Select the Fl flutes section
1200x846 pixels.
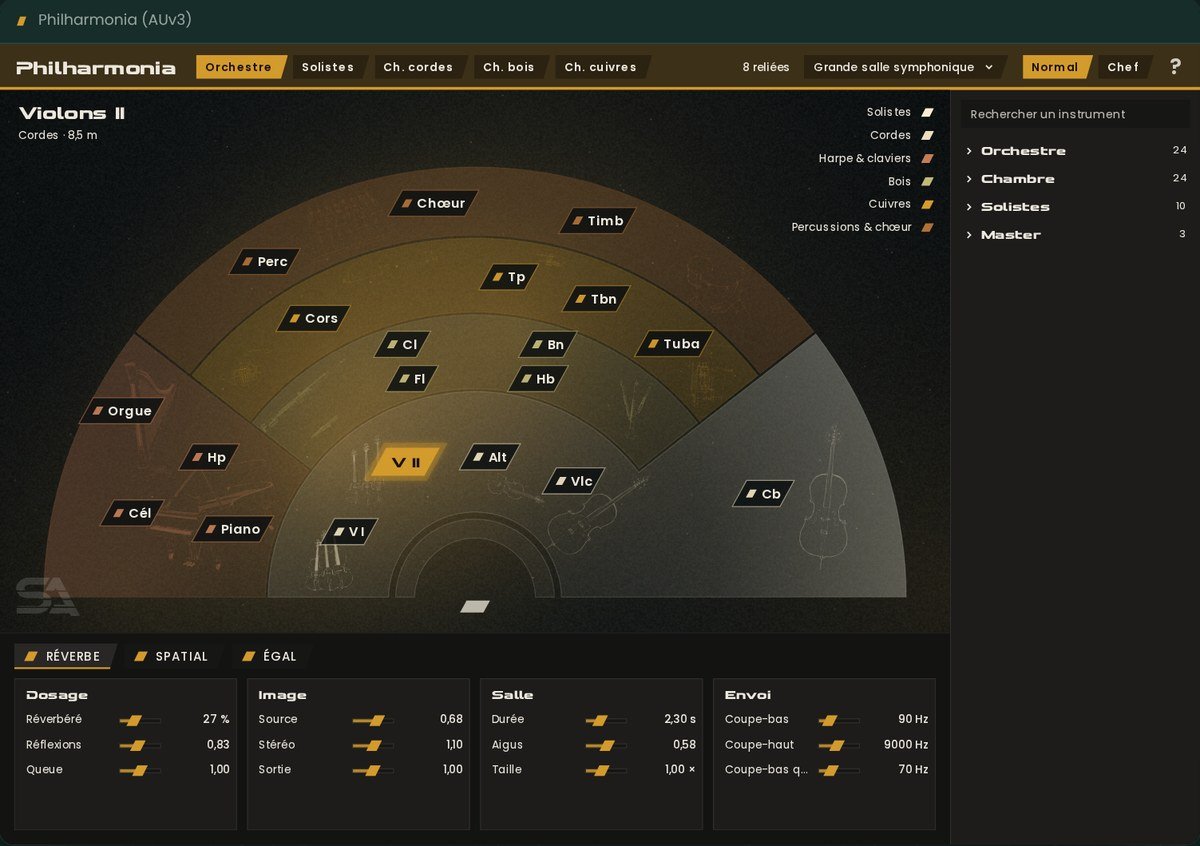[412, 379]
